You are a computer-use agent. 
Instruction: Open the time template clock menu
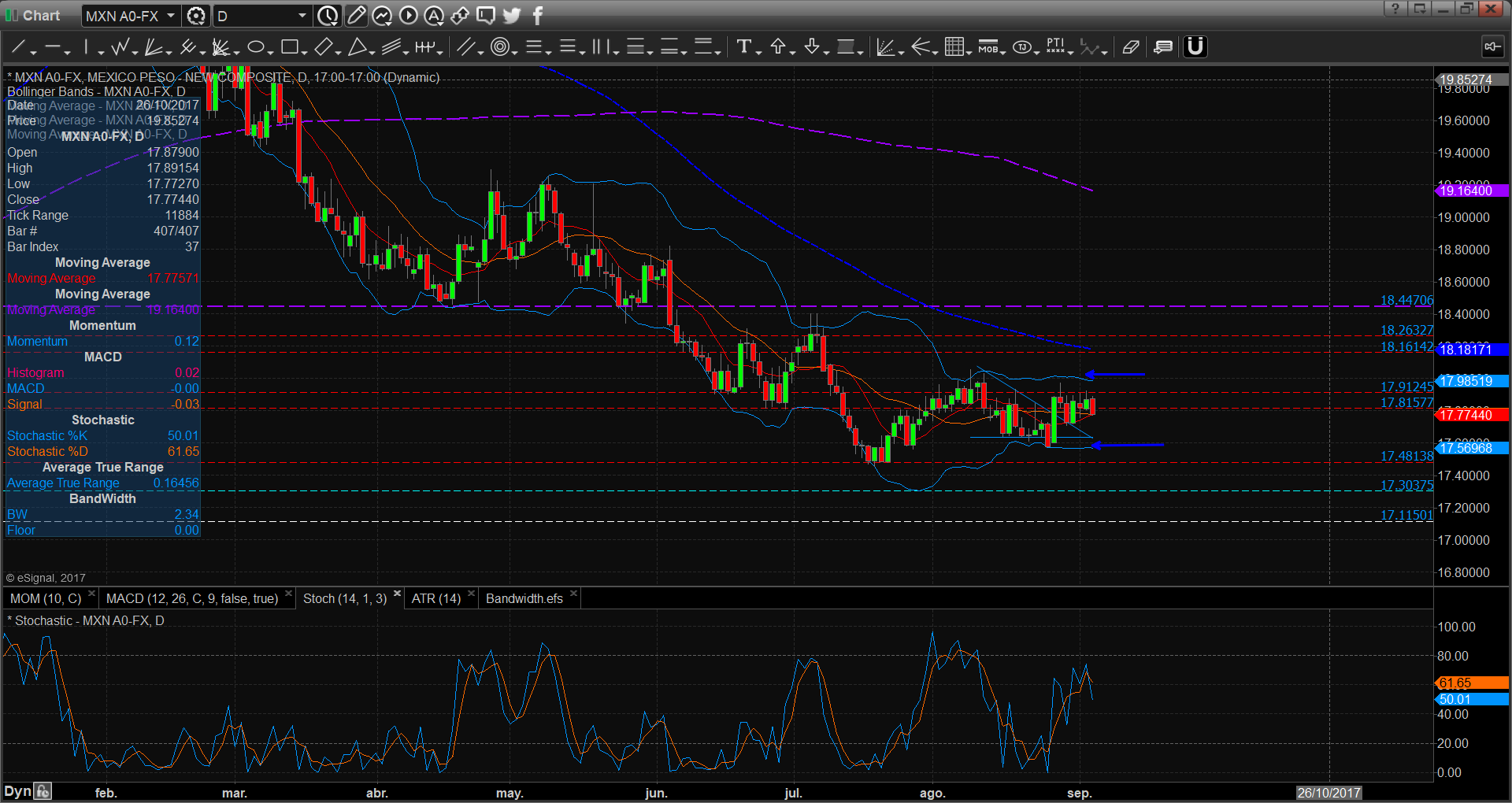click(328, 16)
